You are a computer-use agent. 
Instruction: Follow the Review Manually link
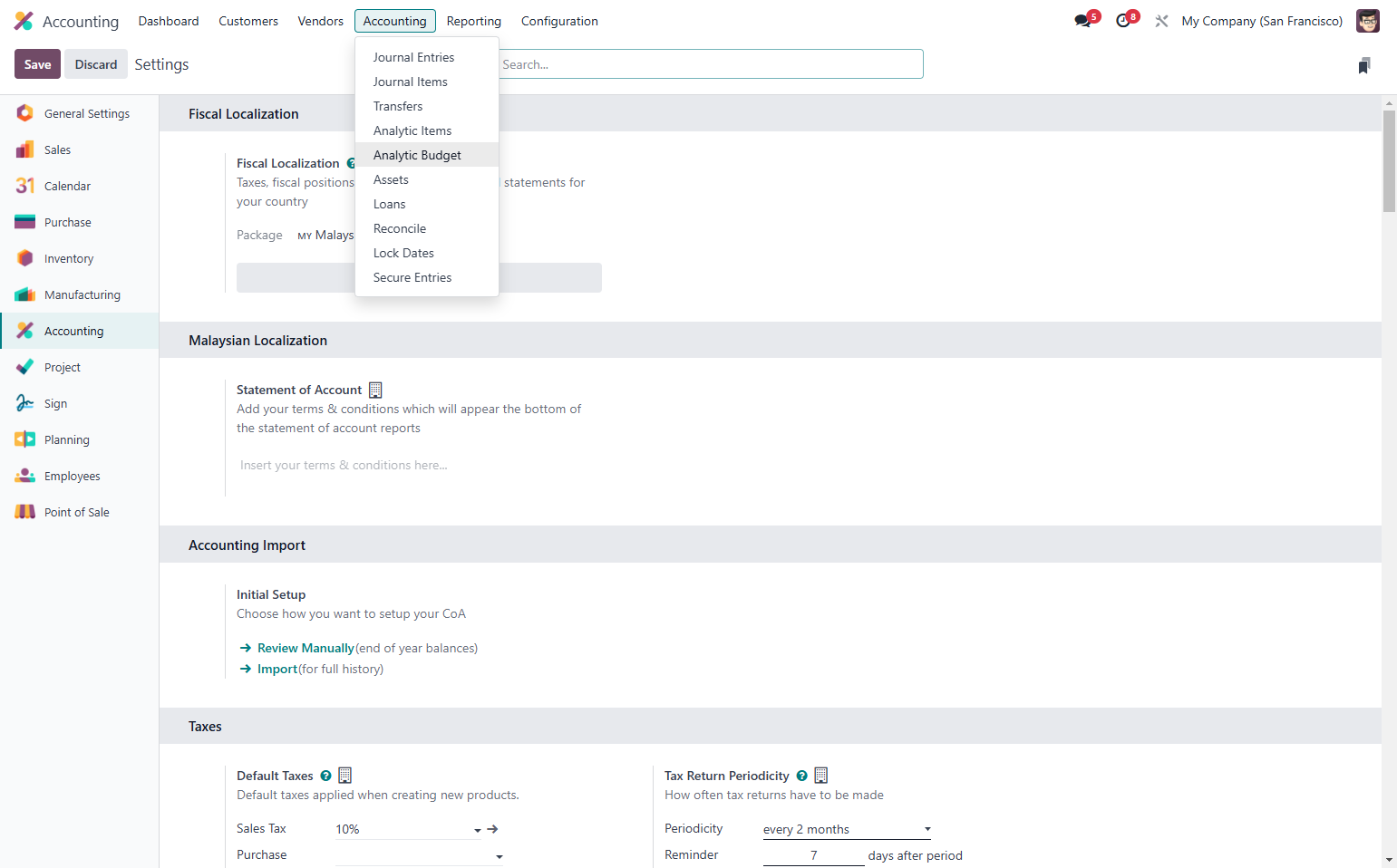pos(306,648)
